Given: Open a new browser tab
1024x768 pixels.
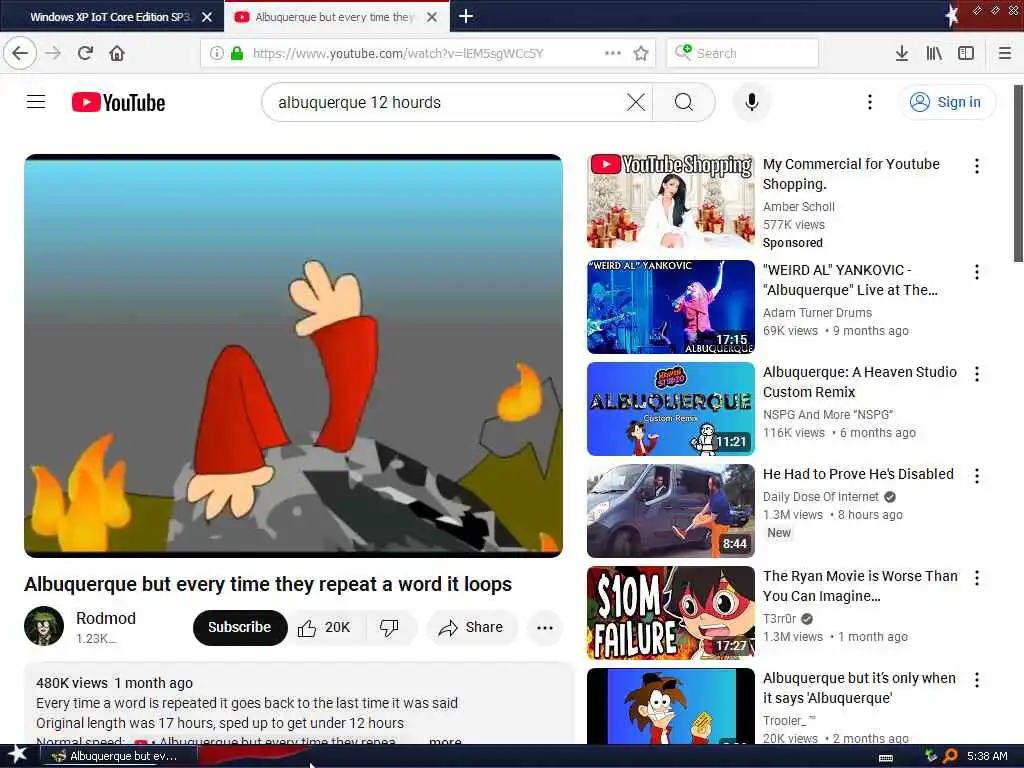Looking at the screenshot, I should pyautogui.click(x=466, y=16).
